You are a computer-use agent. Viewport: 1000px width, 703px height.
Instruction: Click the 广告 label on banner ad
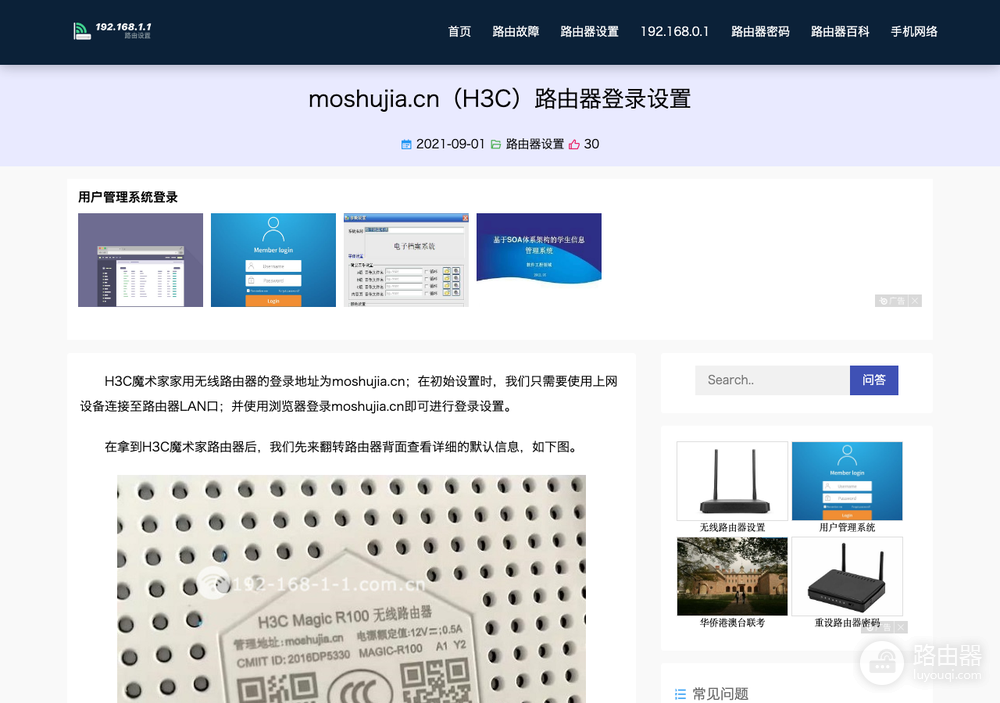click(x=892, y=301)
